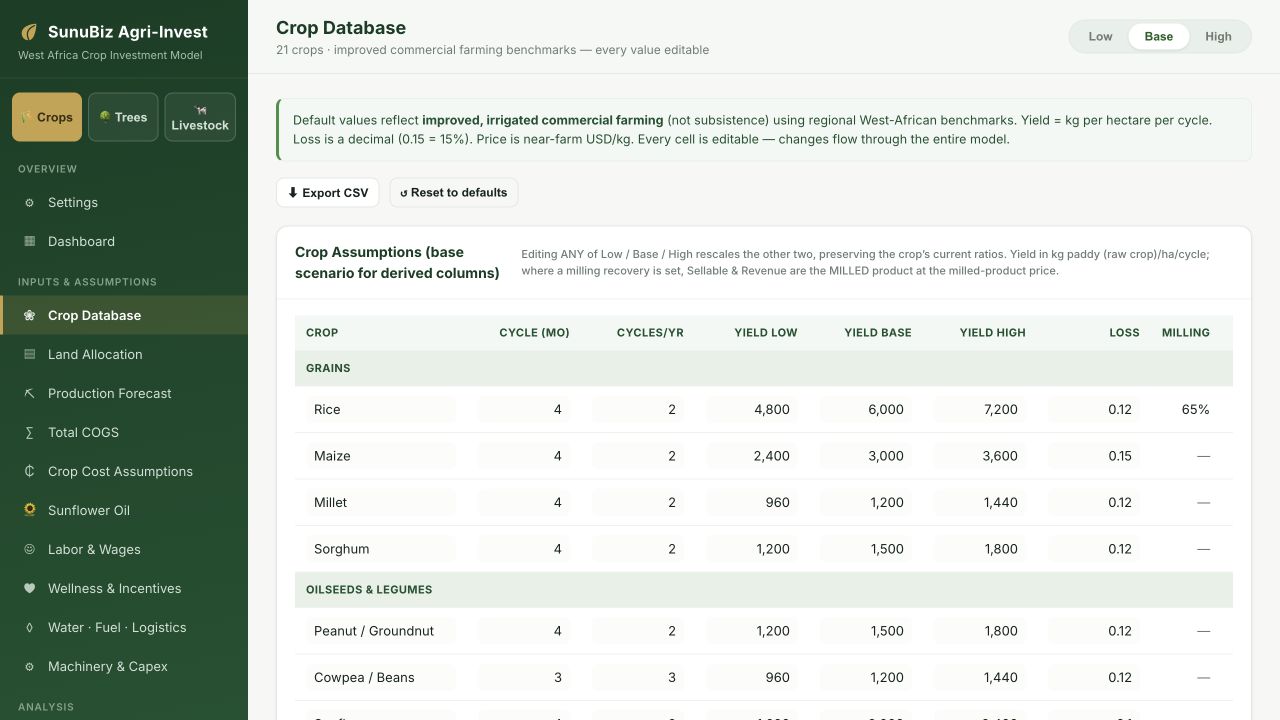1280x720 pixels.
Task: Open Total COGS page
Action: 124,433
